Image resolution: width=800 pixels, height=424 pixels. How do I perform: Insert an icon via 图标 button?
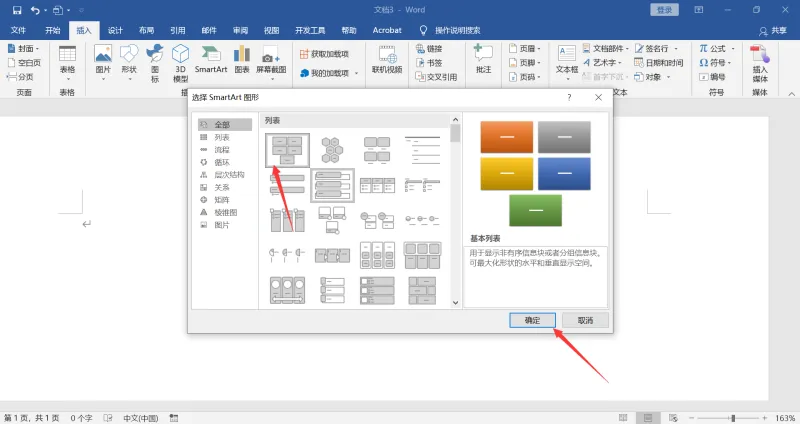click(155, 63)
